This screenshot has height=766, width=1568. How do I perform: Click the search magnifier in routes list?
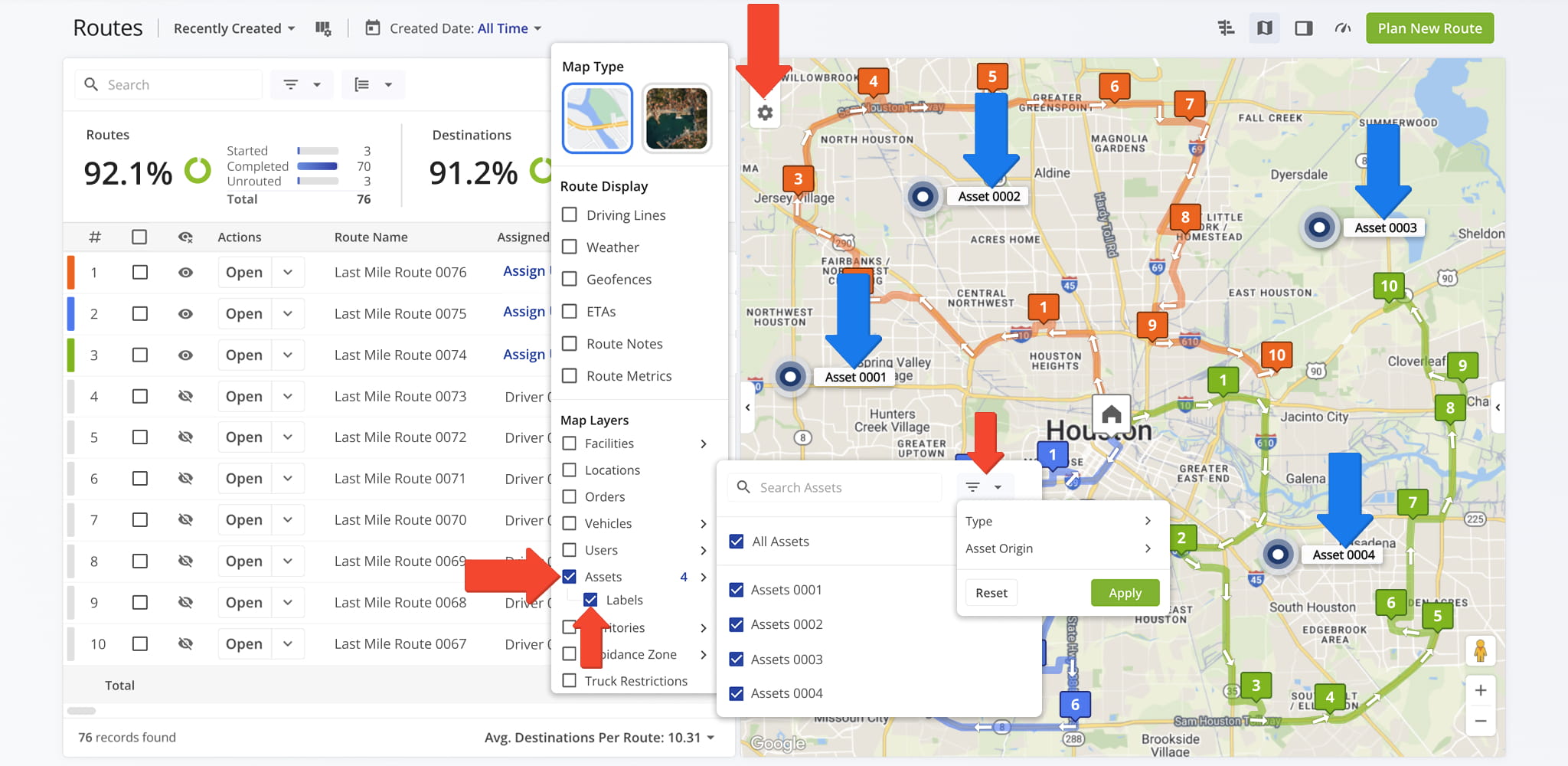[x=91, y=84]
